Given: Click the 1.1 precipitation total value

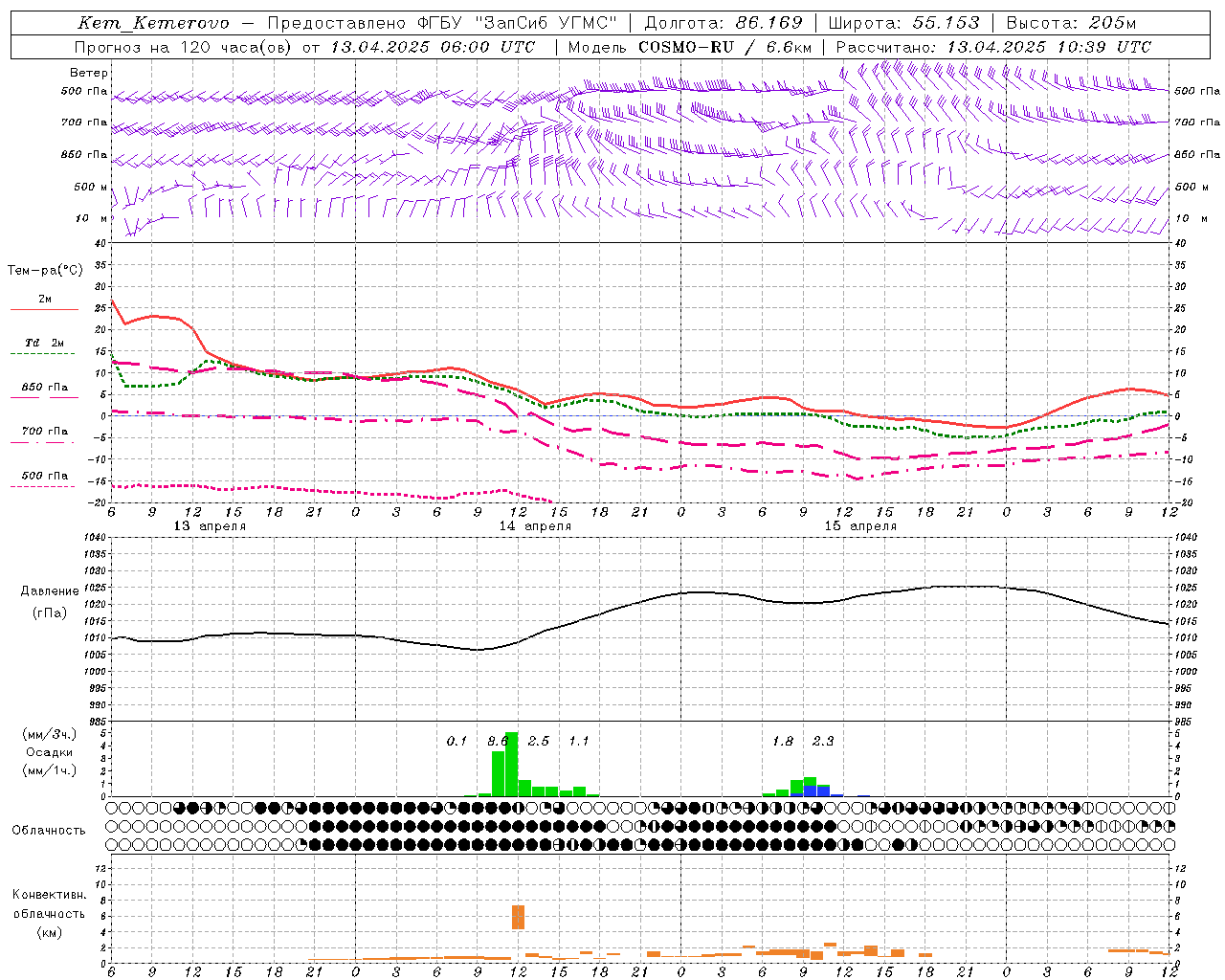Looking at the screenshot, I should [x=579, y=741].
